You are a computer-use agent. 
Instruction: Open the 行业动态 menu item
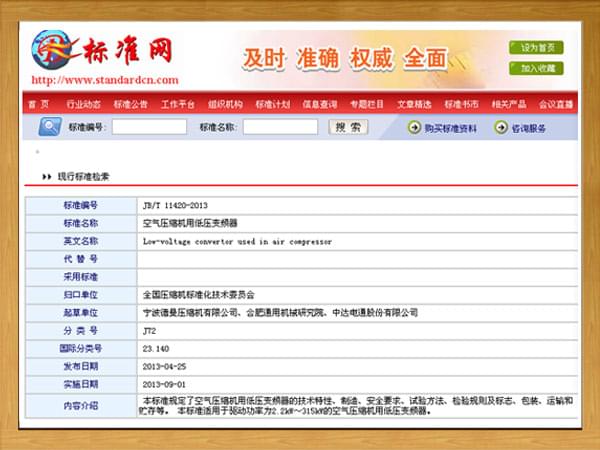[x=83, y=104]
